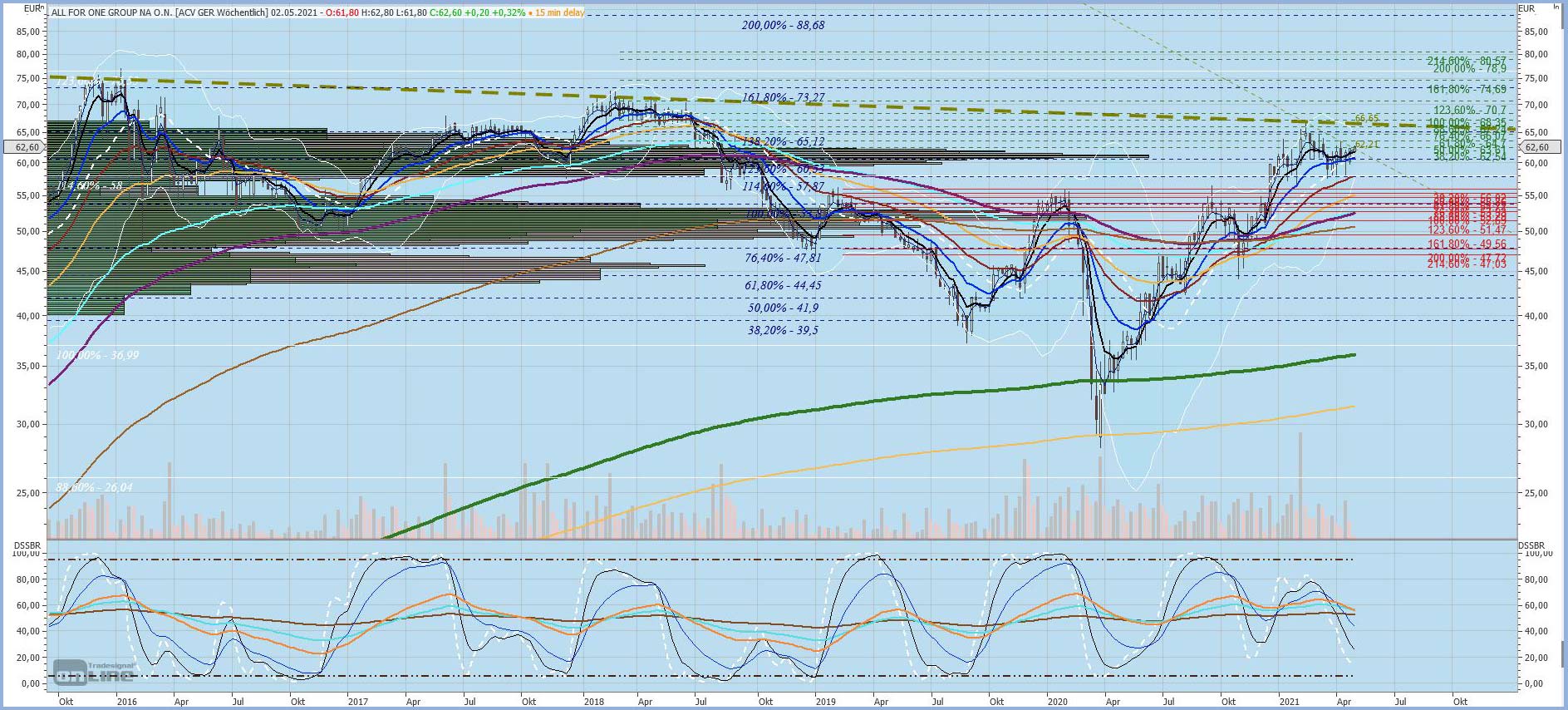Select the red 161,80% - 49,56 label
The width and height of the screenshot is (1568, 710).
[x=1467, y=244]
